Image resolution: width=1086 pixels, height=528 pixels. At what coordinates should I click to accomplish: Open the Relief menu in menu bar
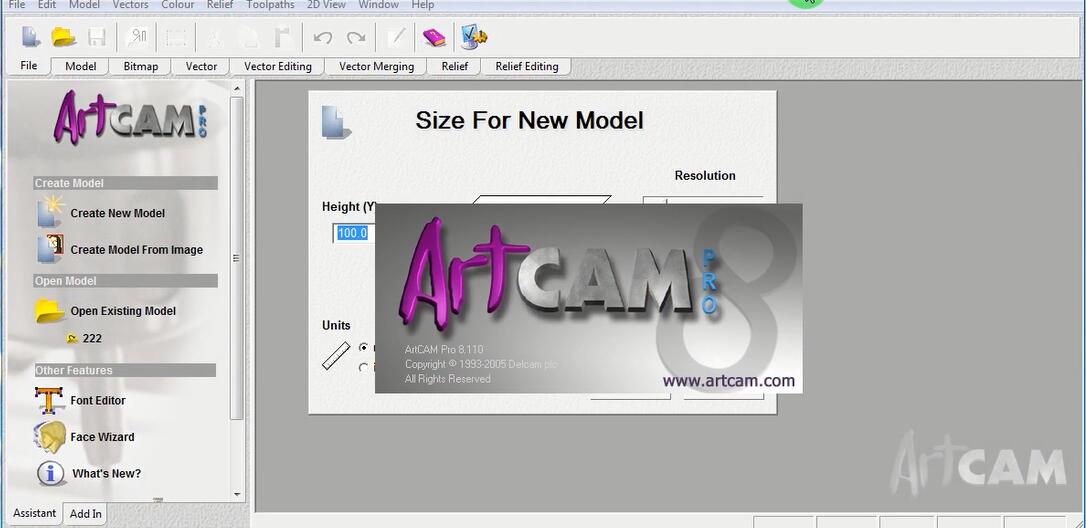pyautogui.click(x=220, y=5)
